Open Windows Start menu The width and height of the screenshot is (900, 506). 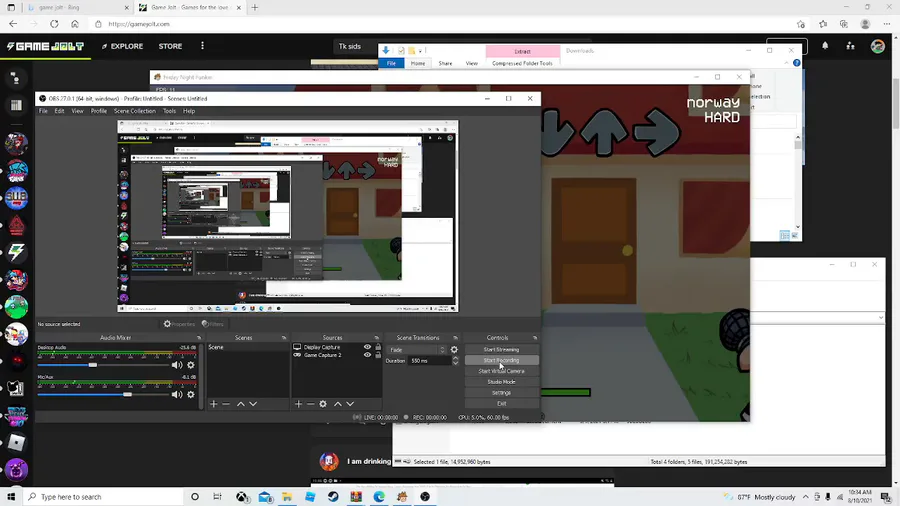coord(11,497)
